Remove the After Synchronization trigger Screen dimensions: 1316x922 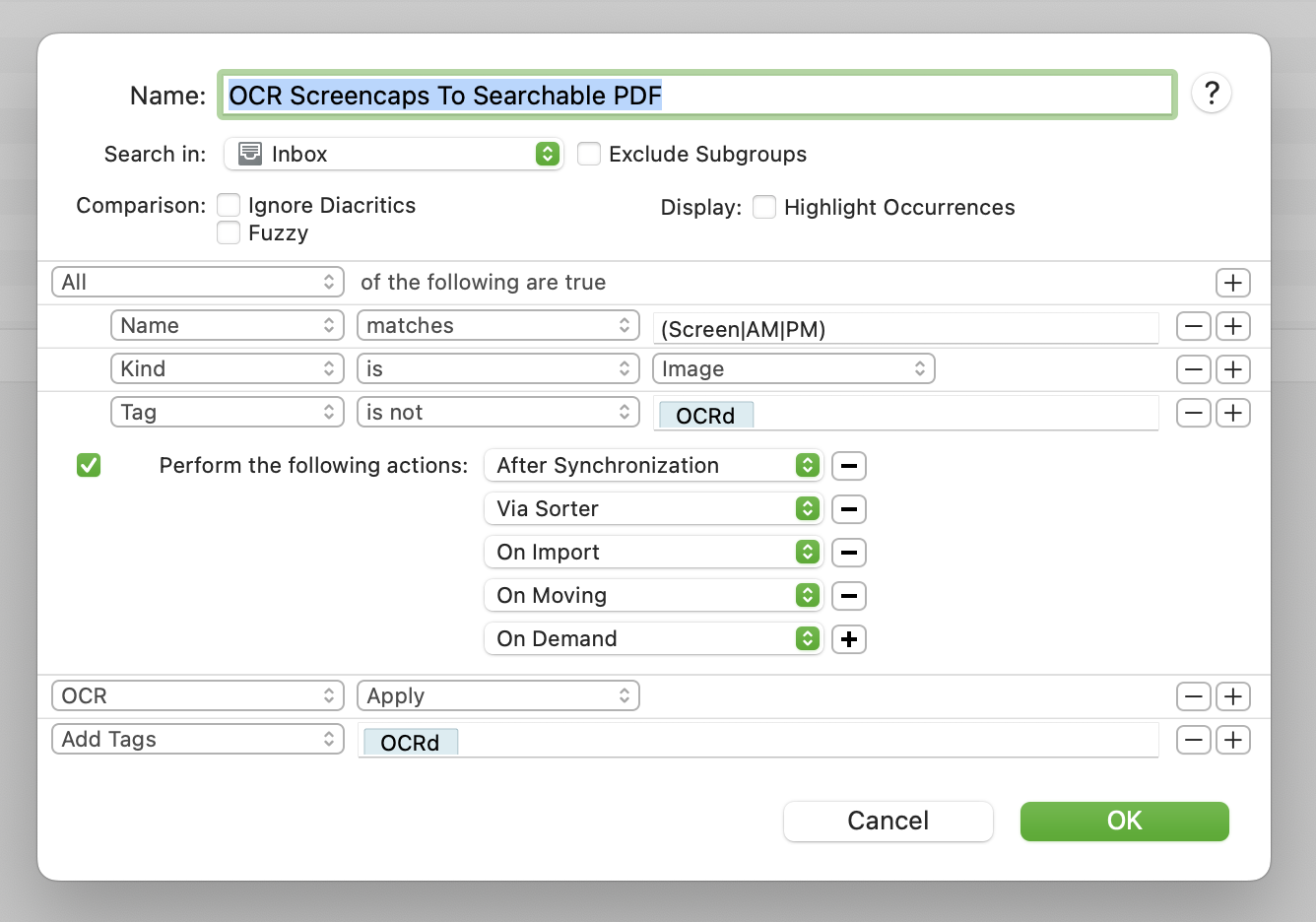849,466
